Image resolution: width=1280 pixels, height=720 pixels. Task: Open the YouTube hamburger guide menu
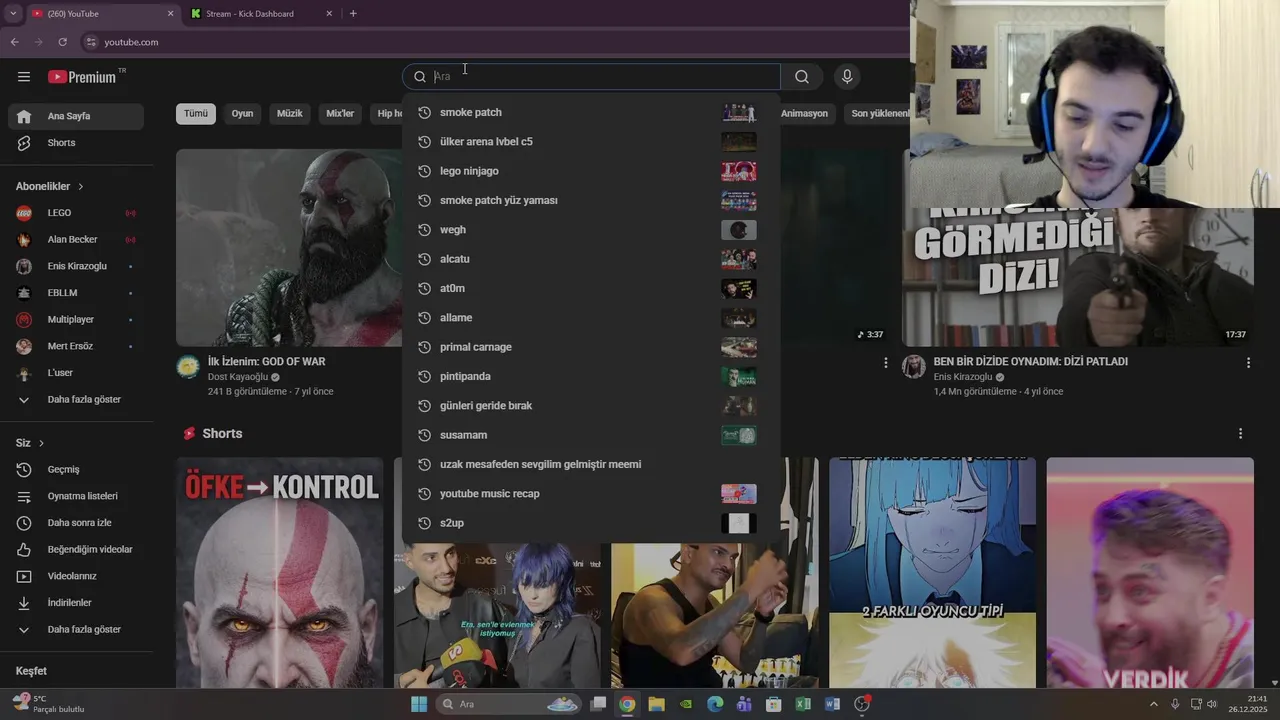pyautogui.click(x=24, y=77)
